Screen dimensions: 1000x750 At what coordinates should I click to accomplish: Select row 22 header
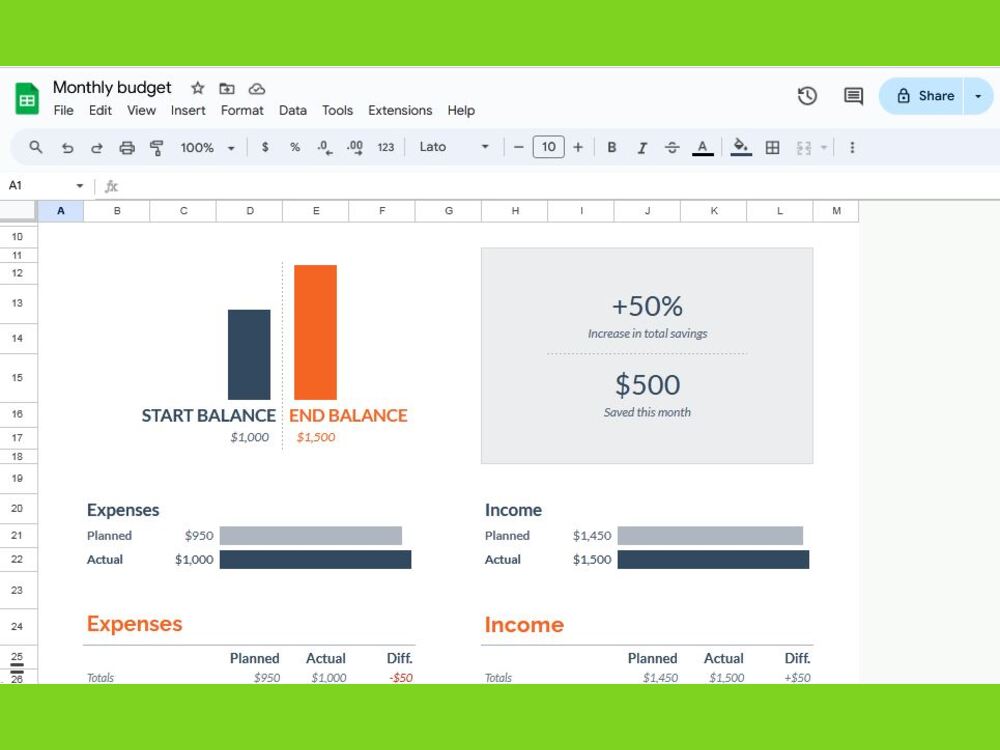18,559
